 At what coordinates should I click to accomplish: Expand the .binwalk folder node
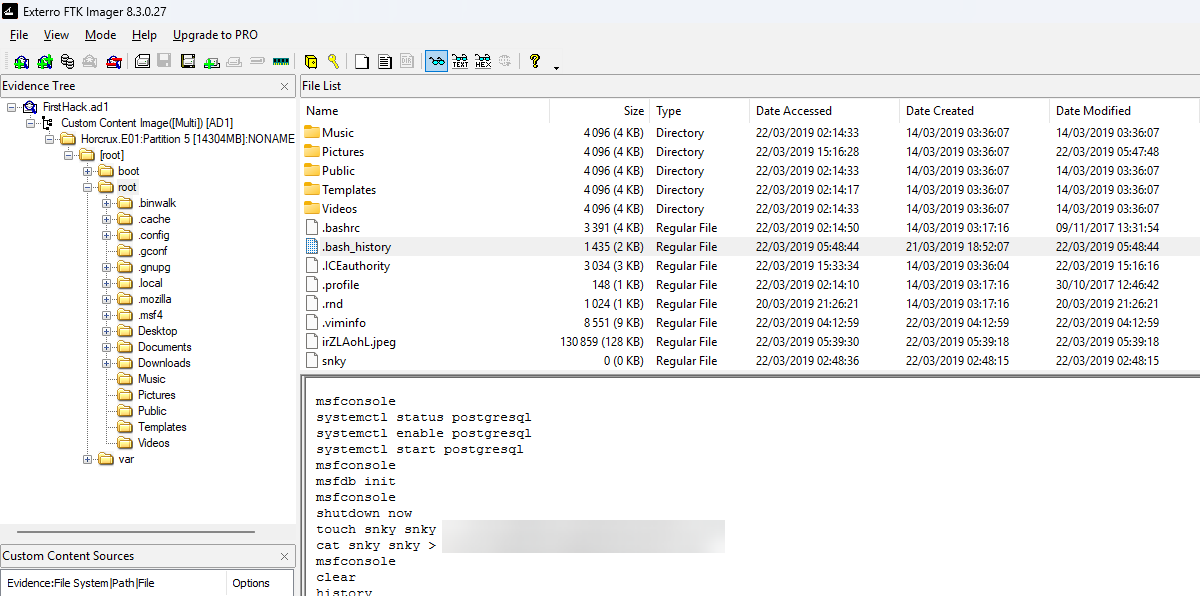pyautogui.click(x=107, y=203)
